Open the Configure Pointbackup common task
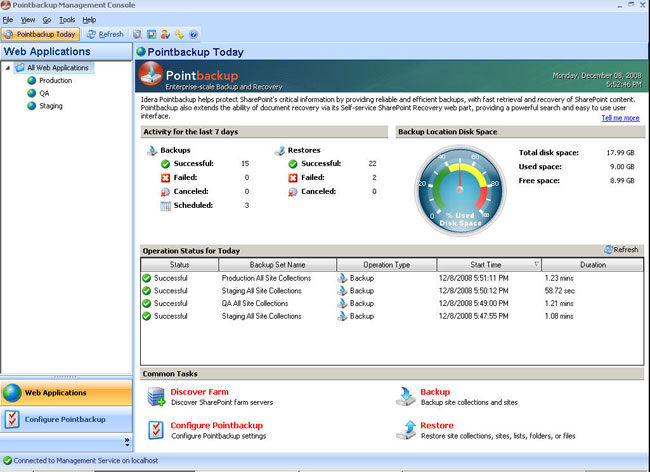 tap(217, 425)
